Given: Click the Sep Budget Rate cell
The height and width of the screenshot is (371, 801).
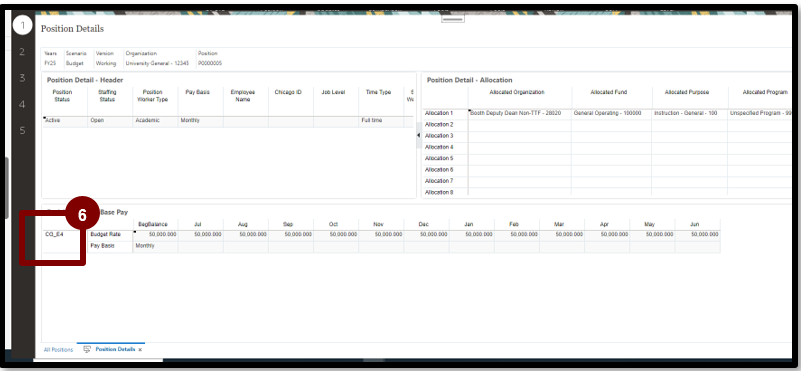Looking at the screenshot, I should (291, 235).
